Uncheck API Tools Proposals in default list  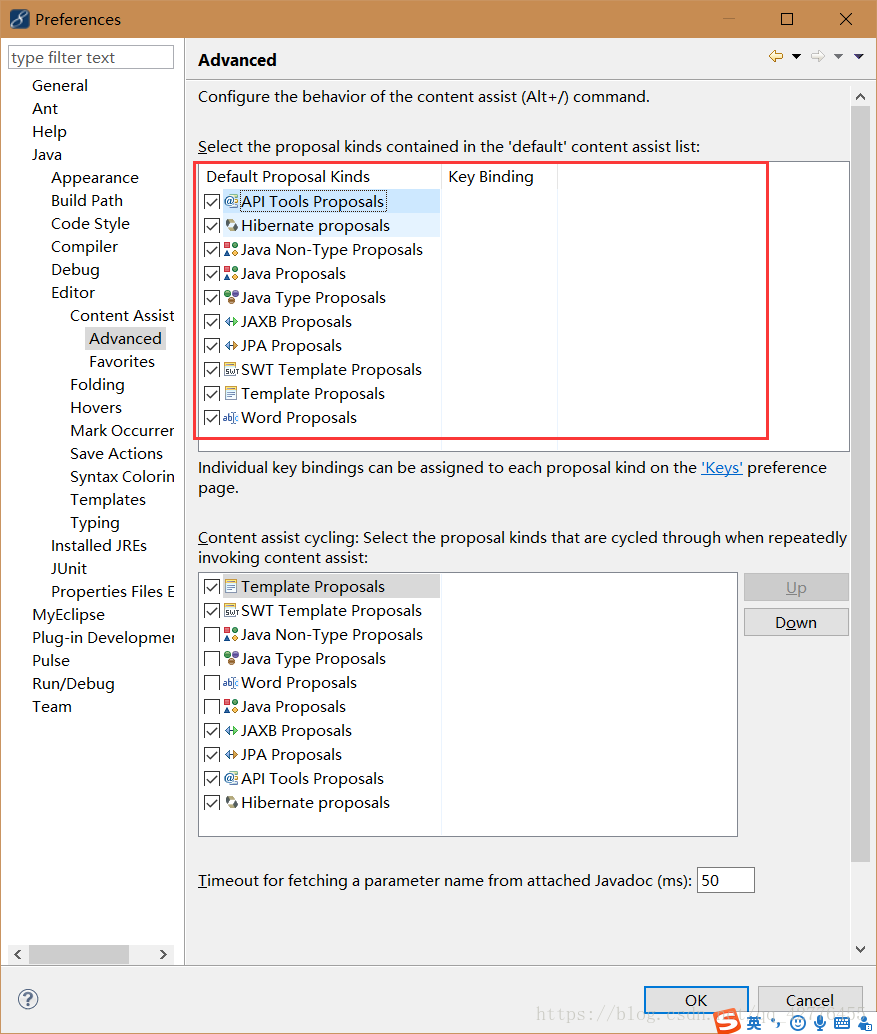pyautogui.click(x=212, y=202)
